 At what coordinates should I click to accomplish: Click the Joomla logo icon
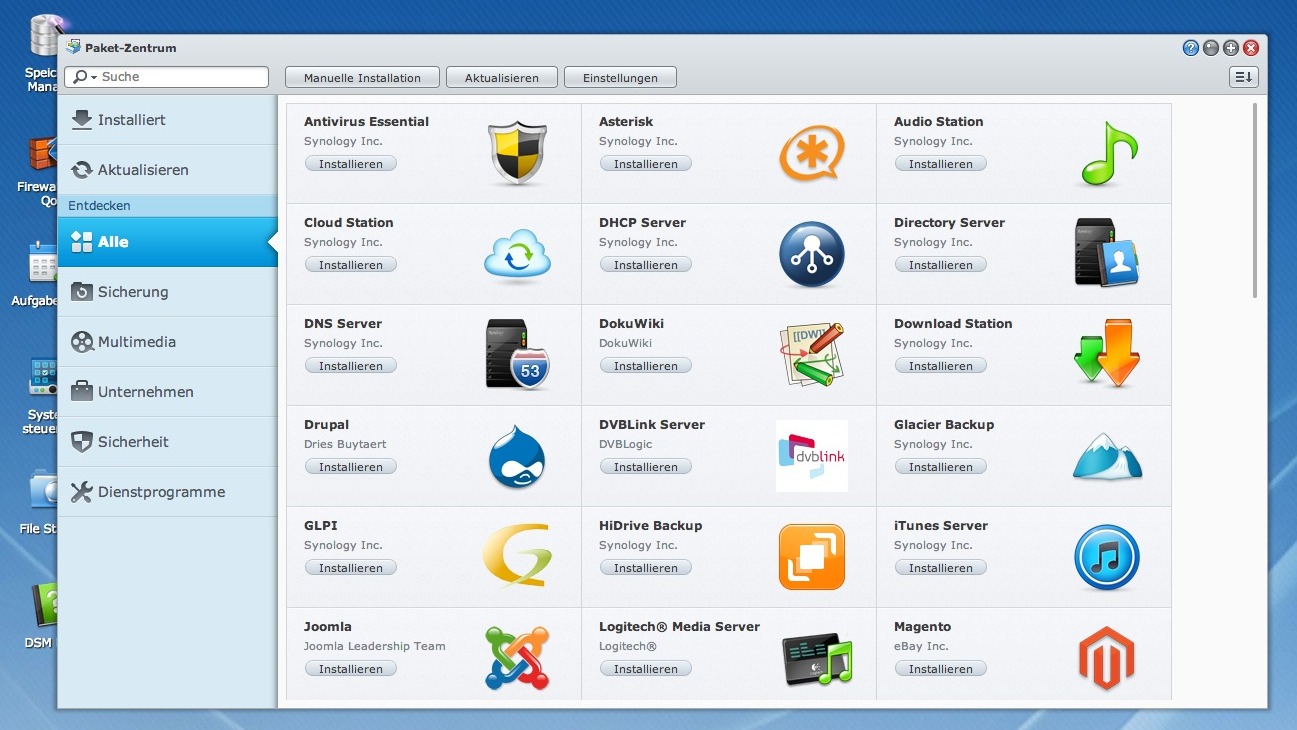pyautogui.click(x=517, y=658)
